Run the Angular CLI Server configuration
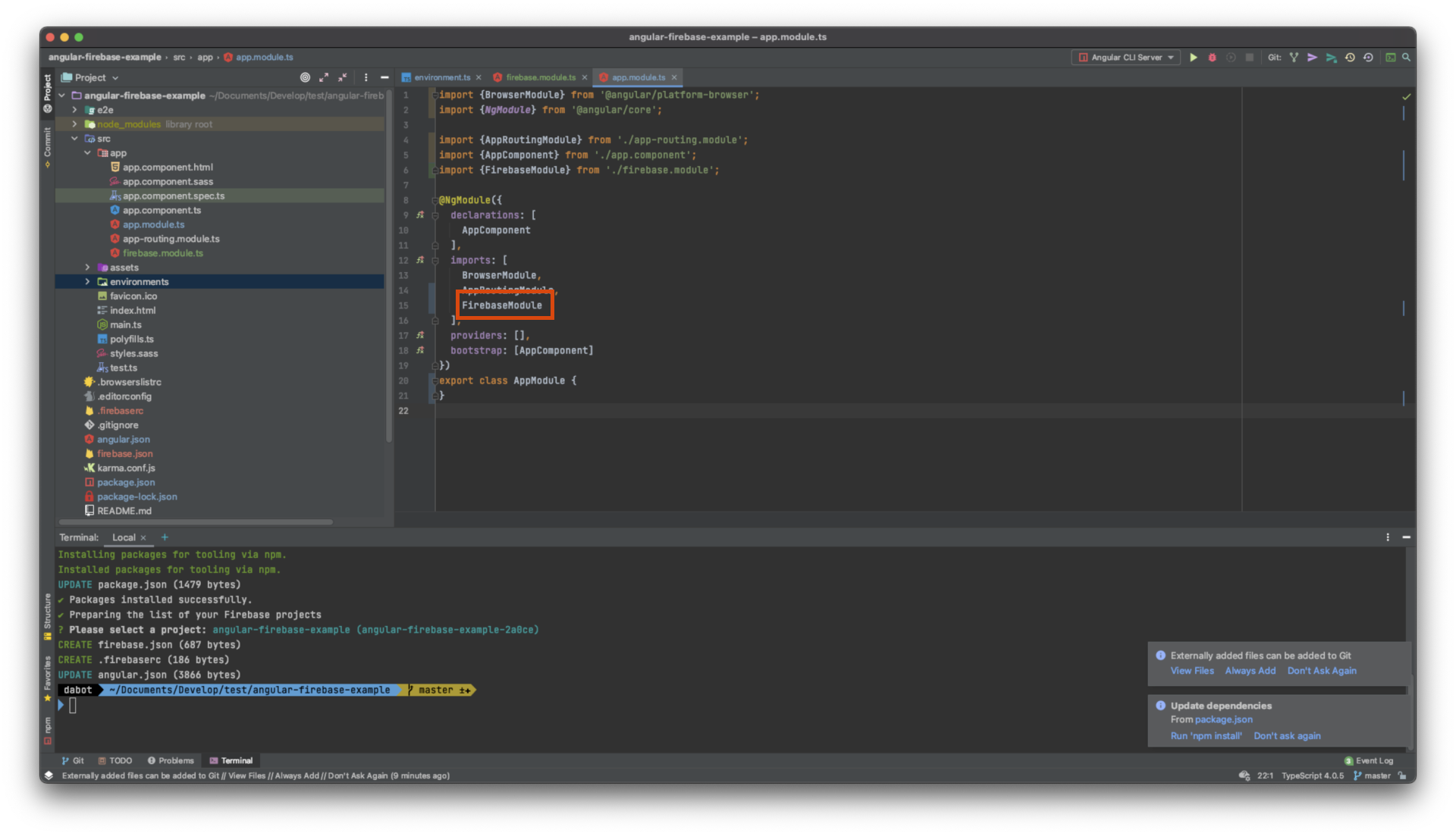 1193,58
